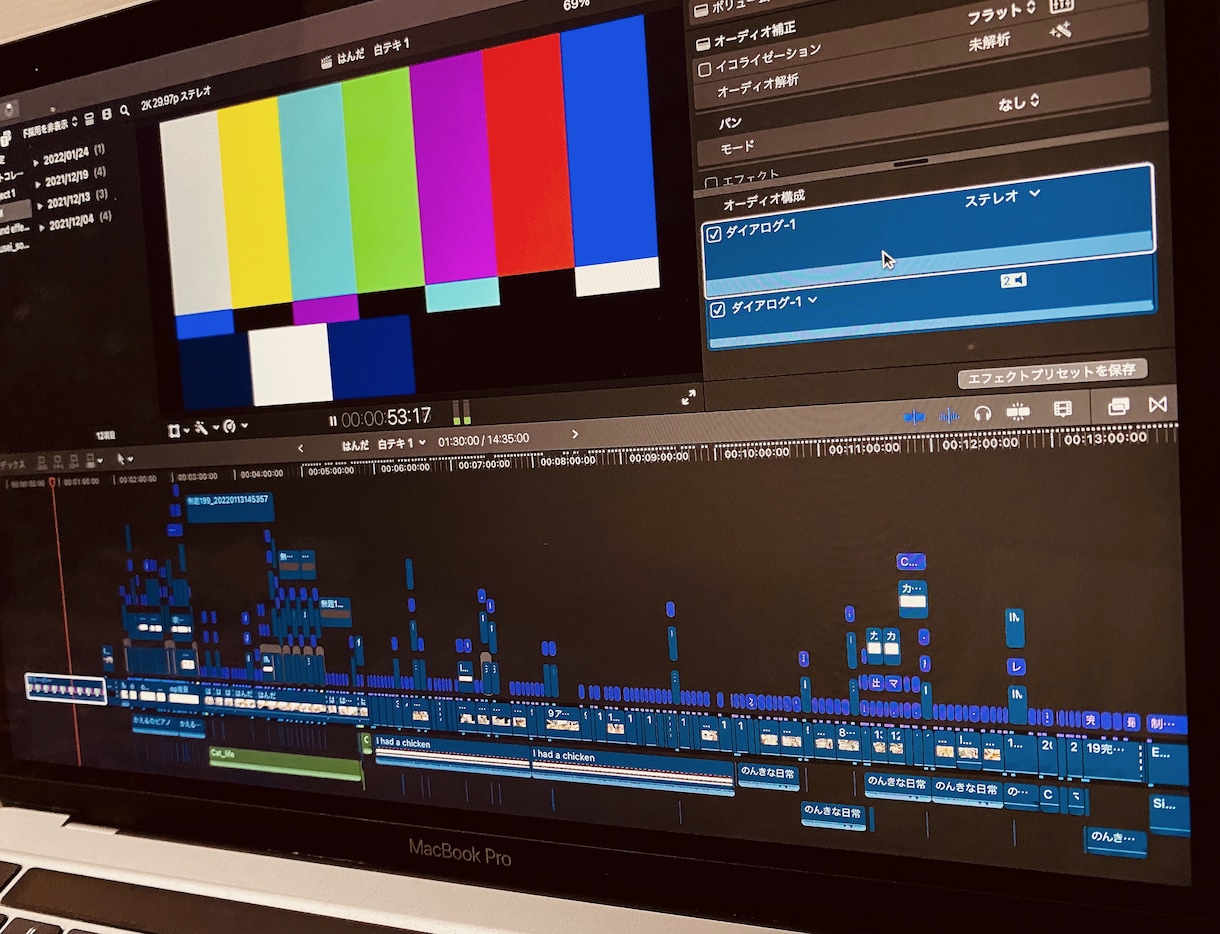The height and width of the screenshot is (934, 1220).
Task: Show the Transitions browser bowtie icon
Action: pyautogui.click(x=1158, y=404)
